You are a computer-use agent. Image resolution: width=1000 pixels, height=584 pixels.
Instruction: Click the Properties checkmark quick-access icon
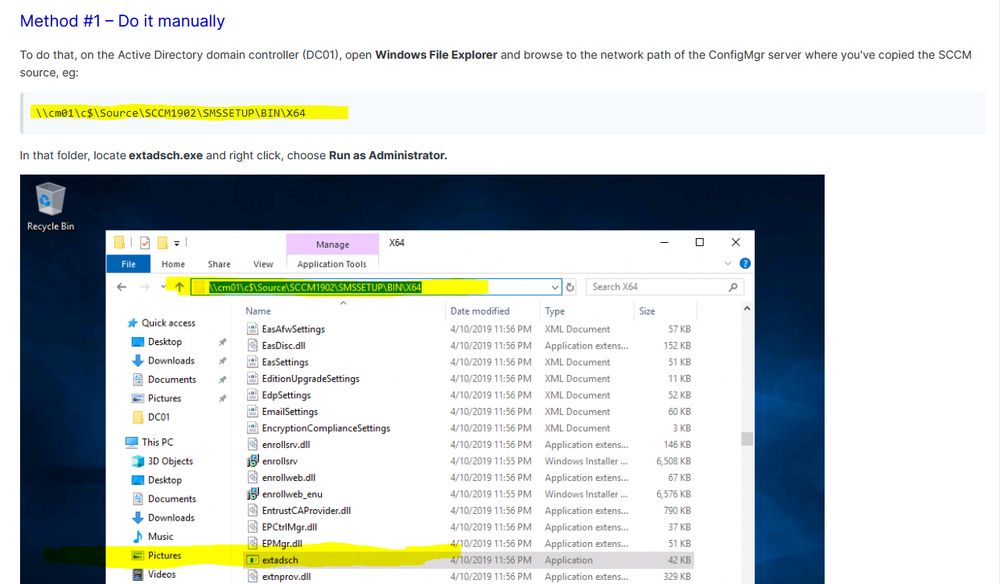[x=145, y=242]
